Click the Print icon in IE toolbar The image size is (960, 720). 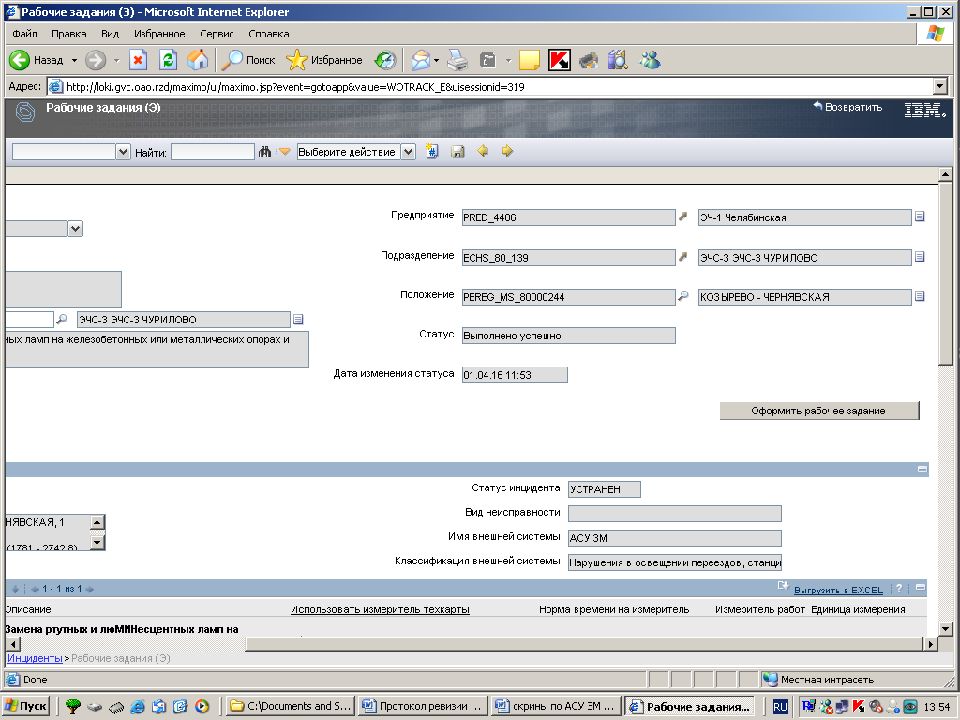457,60
